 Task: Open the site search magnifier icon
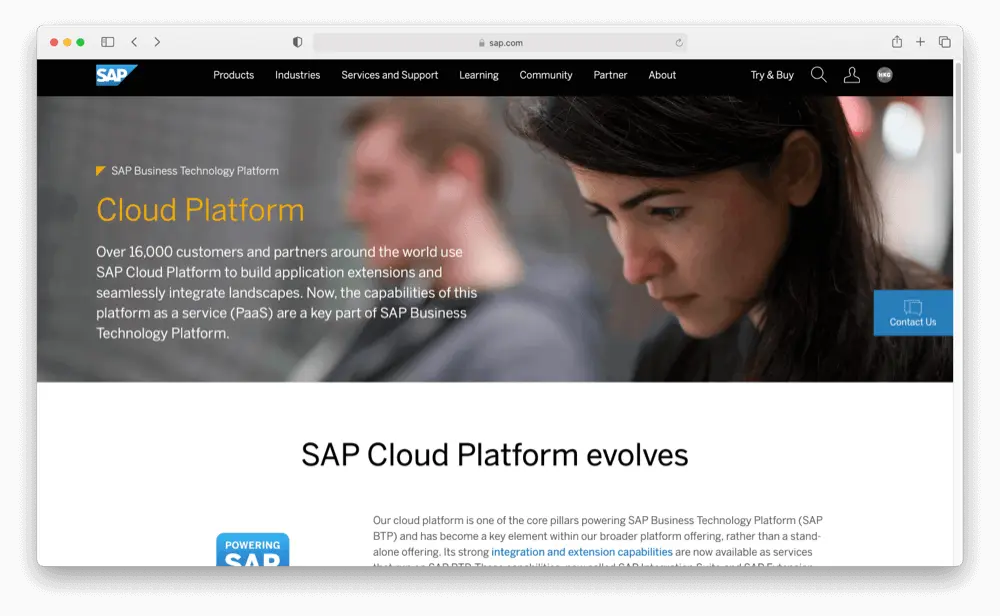(818, 75)
